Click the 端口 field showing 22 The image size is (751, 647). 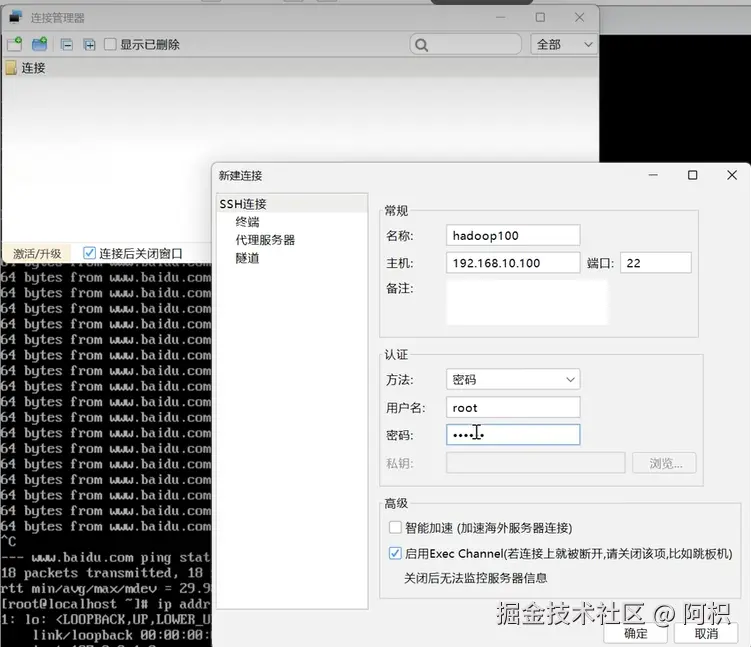(x=656, y=262)
